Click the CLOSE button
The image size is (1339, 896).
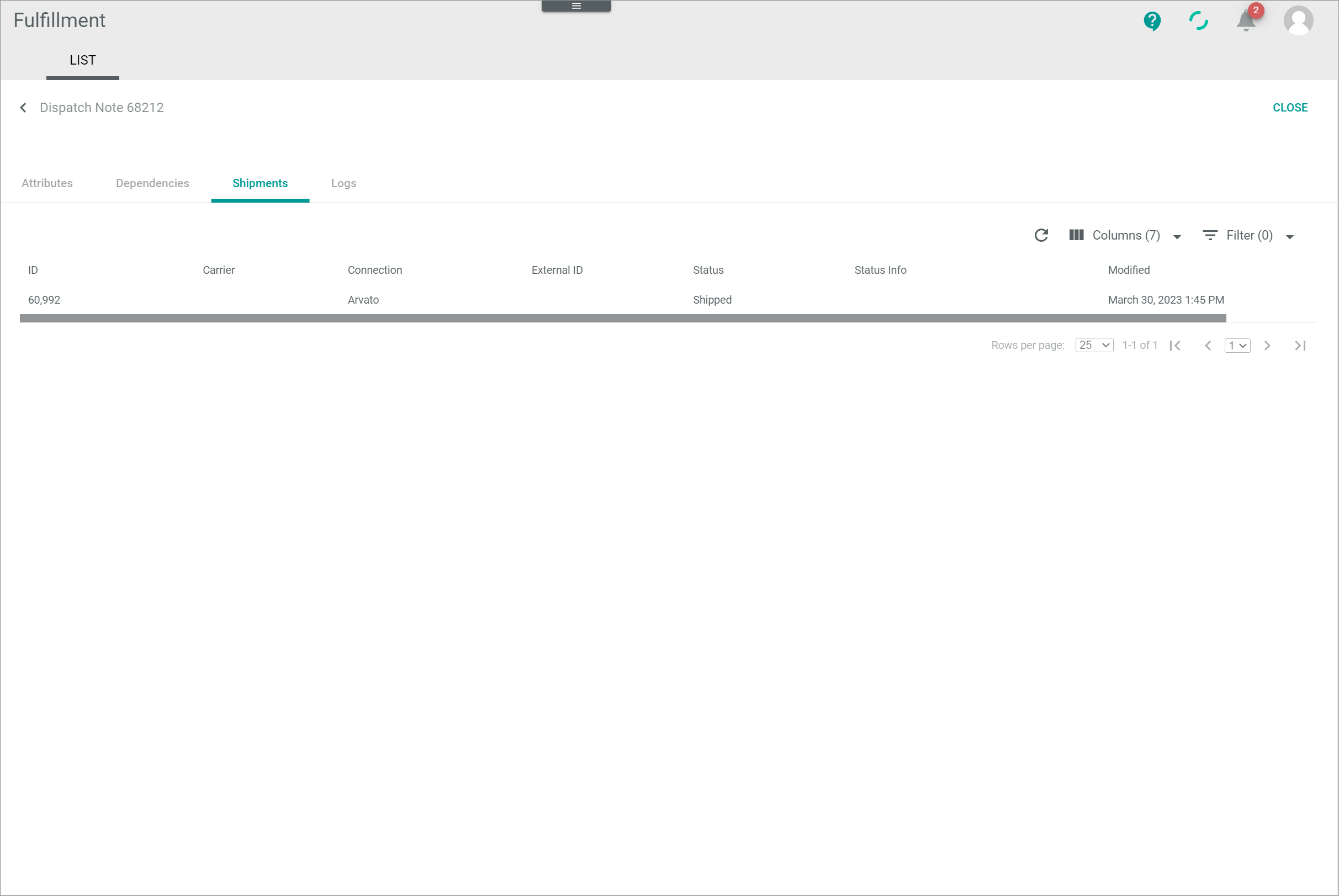[x=1289, y=108]
